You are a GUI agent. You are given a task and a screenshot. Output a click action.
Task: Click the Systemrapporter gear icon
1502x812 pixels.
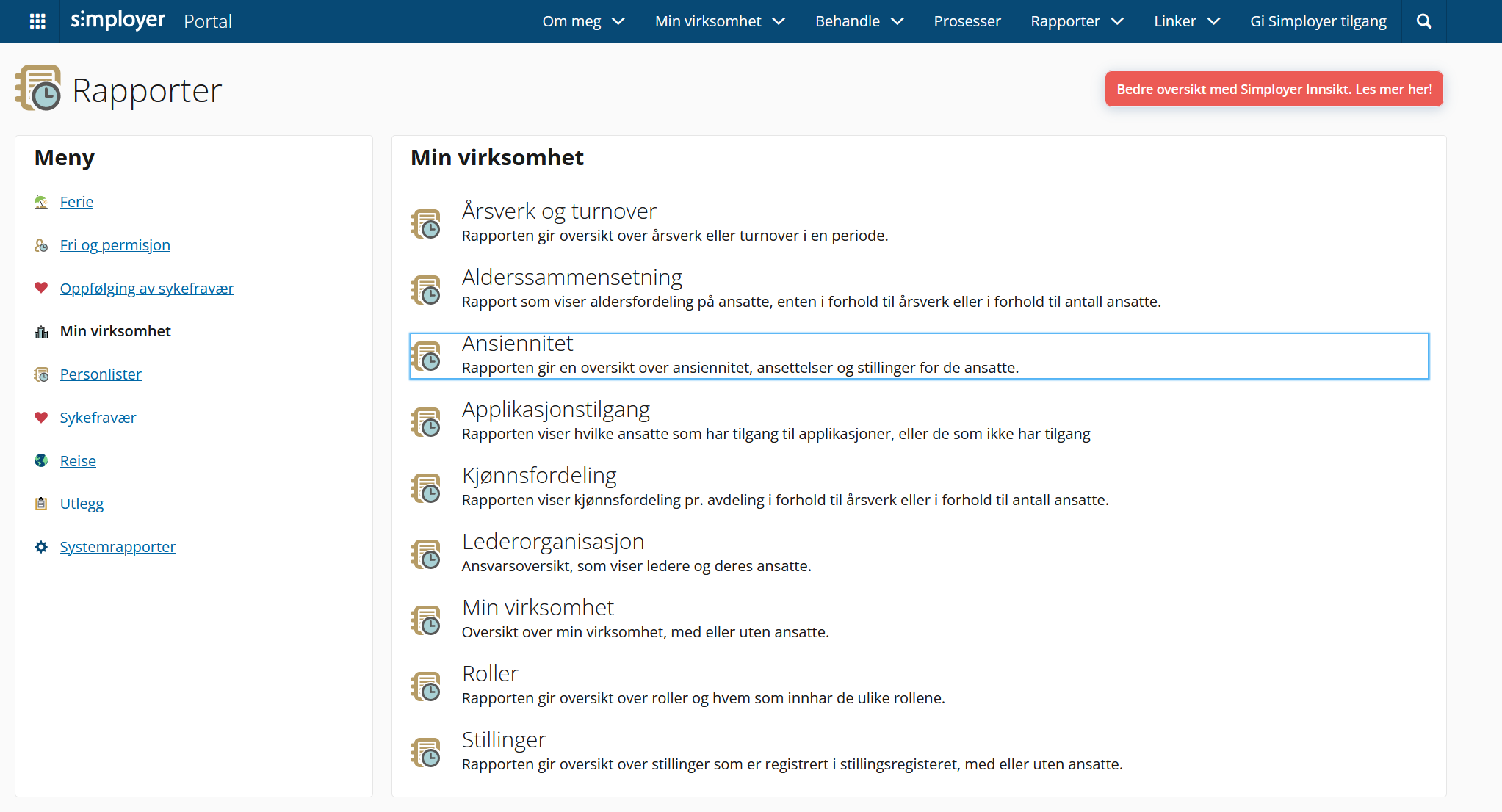pyautogui.click(x=41, y=547)
